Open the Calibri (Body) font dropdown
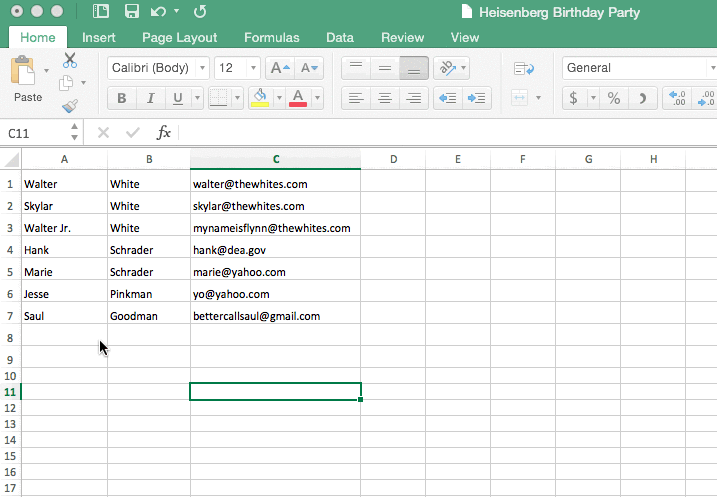 [158, 68]
